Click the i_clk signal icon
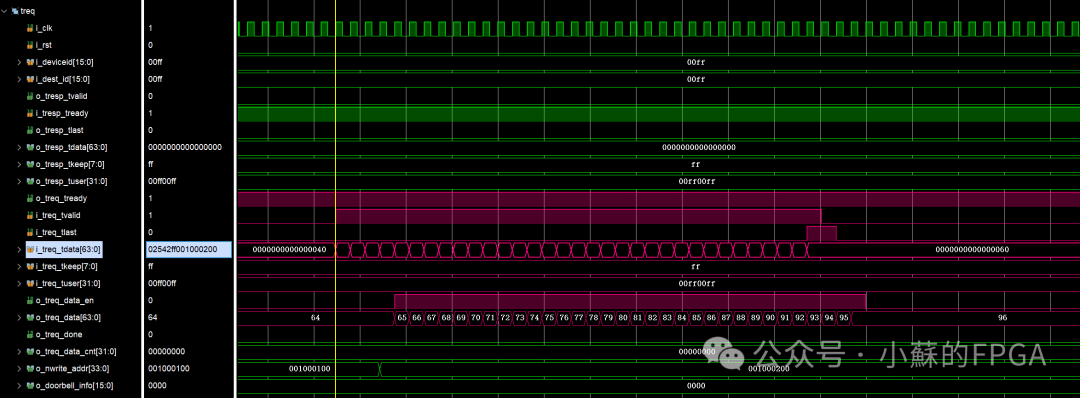The image size is (1080, 398). coord(30,28)
